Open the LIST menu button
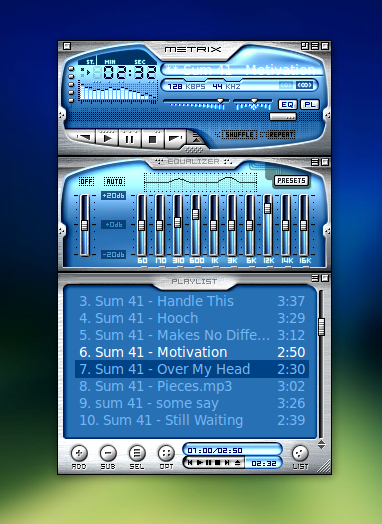Image resolution: width=382 pixels, height=524 pixels. (x=300, y=453)
